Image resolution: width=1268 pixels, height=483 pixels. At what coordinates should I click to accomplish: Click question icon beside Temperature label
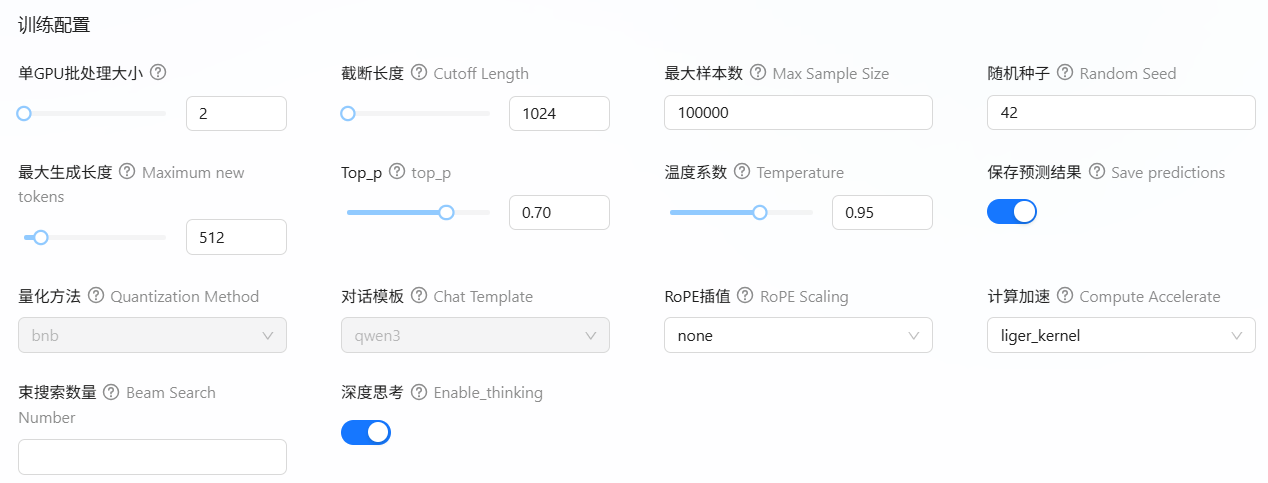(742, 172)
